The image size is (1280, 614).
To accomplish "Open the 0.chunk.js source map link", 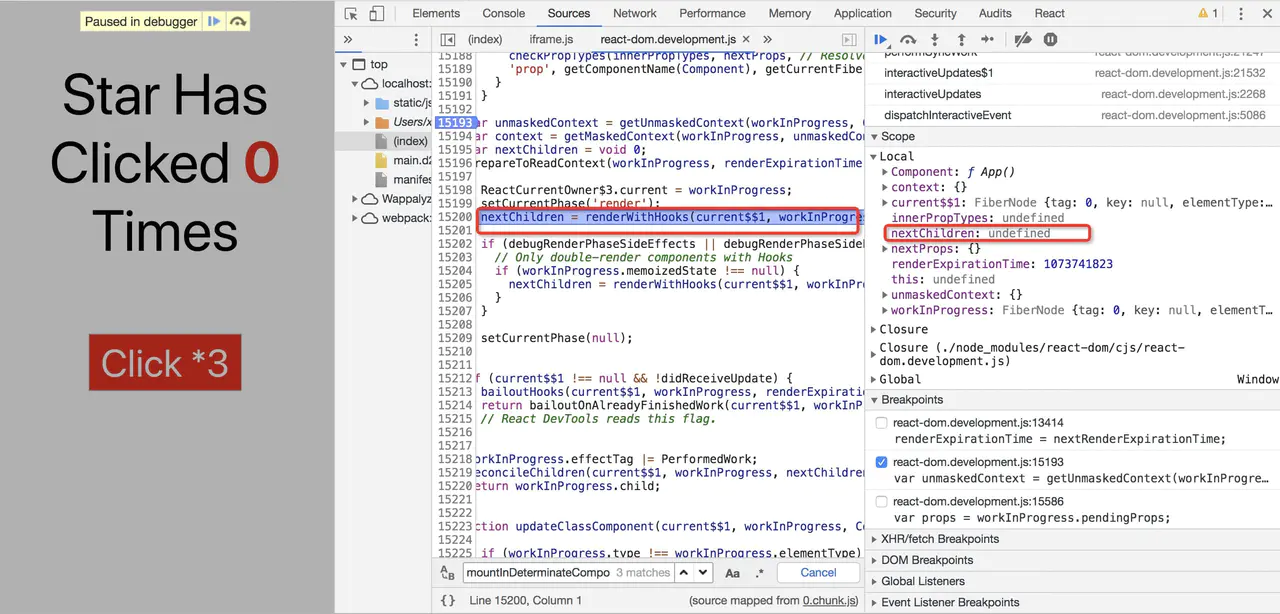I will click(x=830, y=601).
